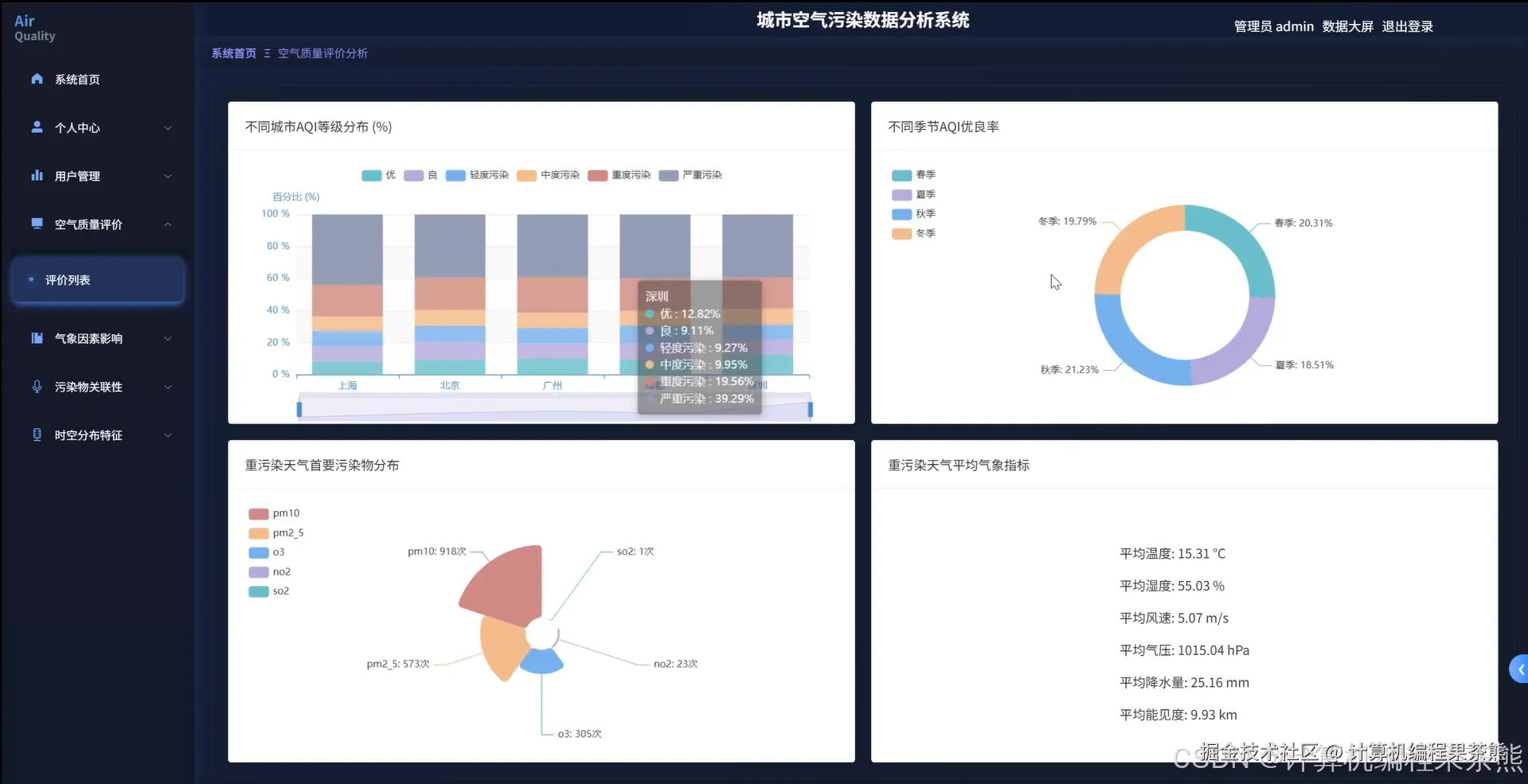The height and width of the screenshot is (784, 1528).
Task: Toggle the pm10 legend item
Action: click(274, 513)
